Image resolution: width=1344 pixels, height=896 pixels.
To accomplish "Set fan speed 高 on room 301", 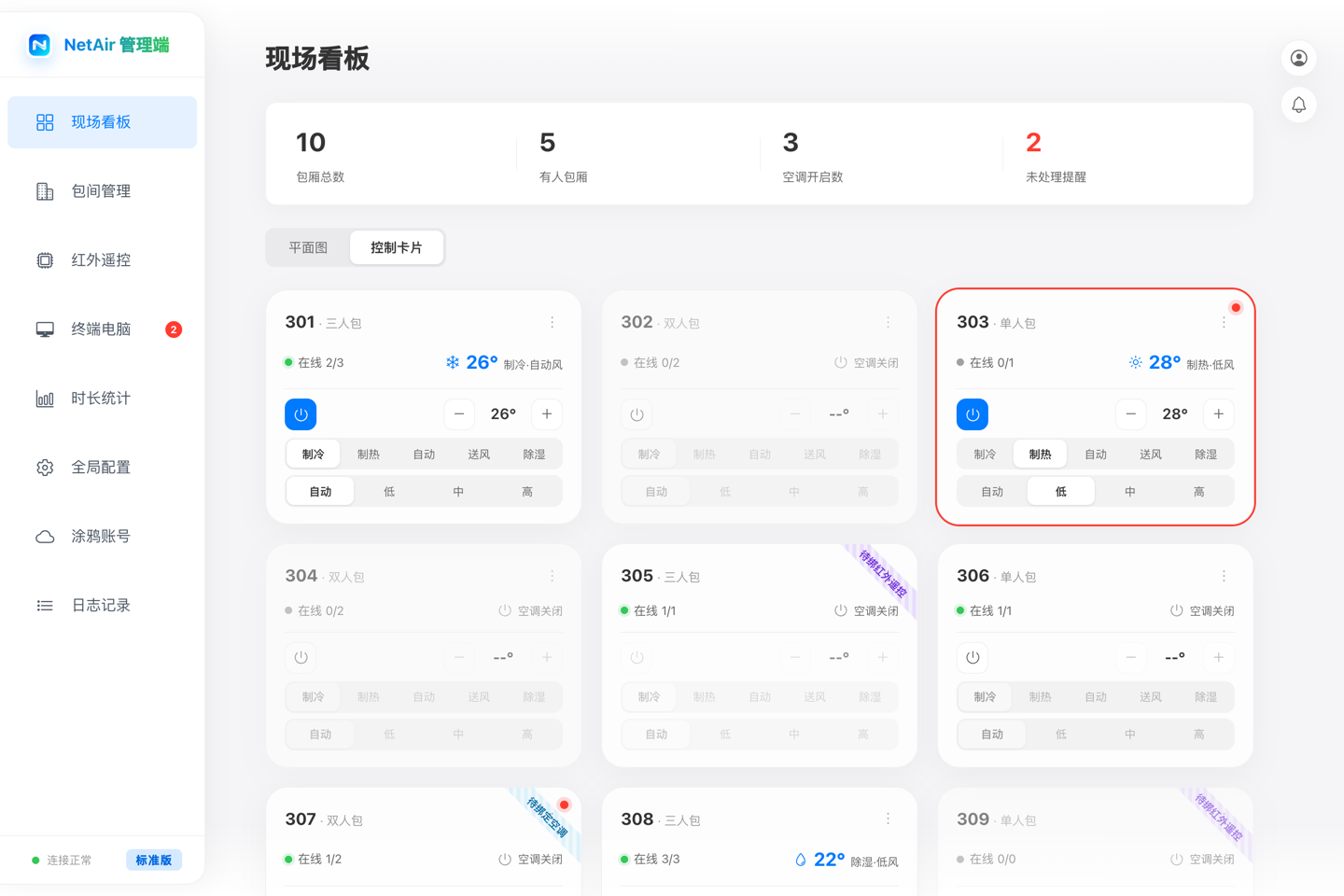I will click(x=527, y=492).
